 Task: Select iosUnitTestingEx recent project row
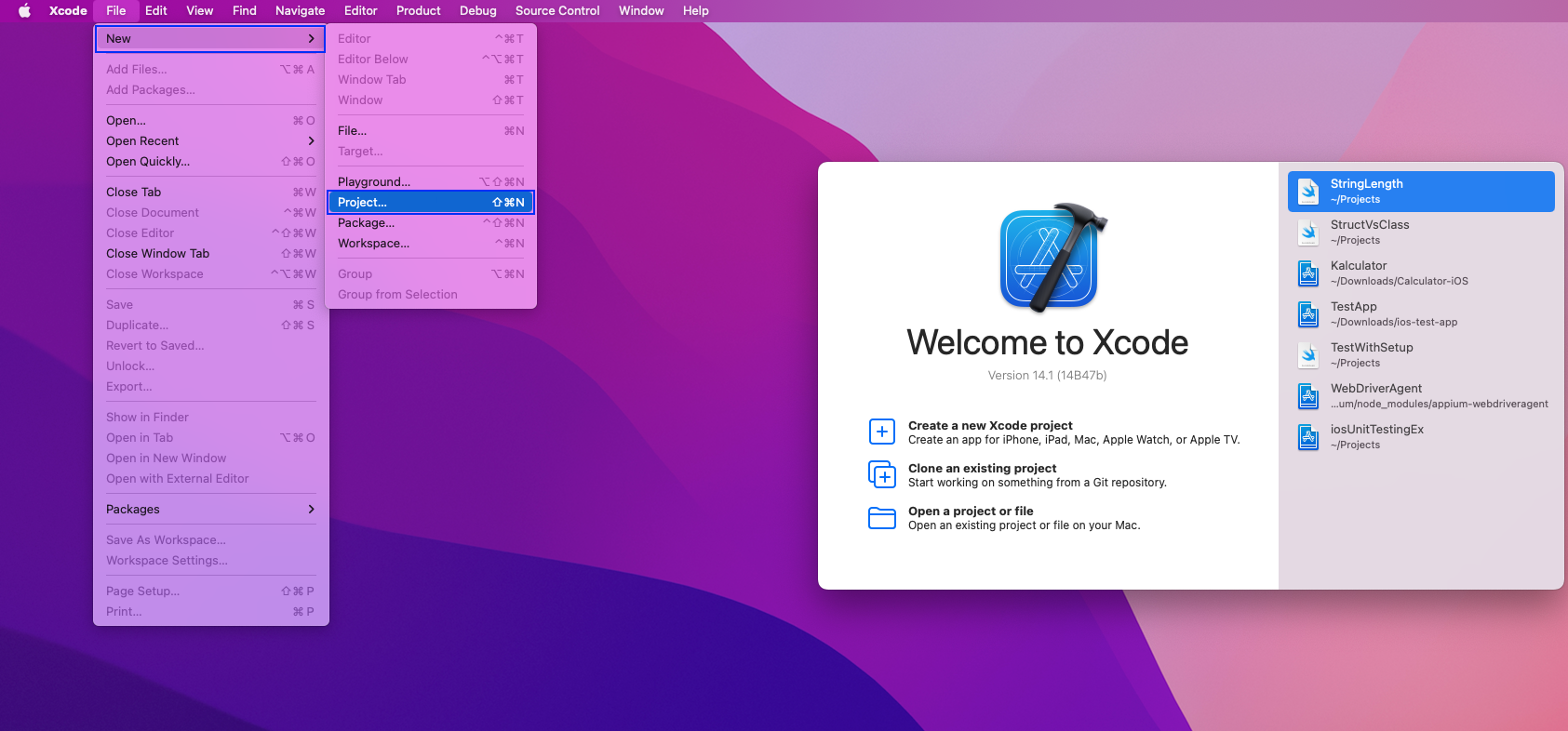click(1421, 437)
